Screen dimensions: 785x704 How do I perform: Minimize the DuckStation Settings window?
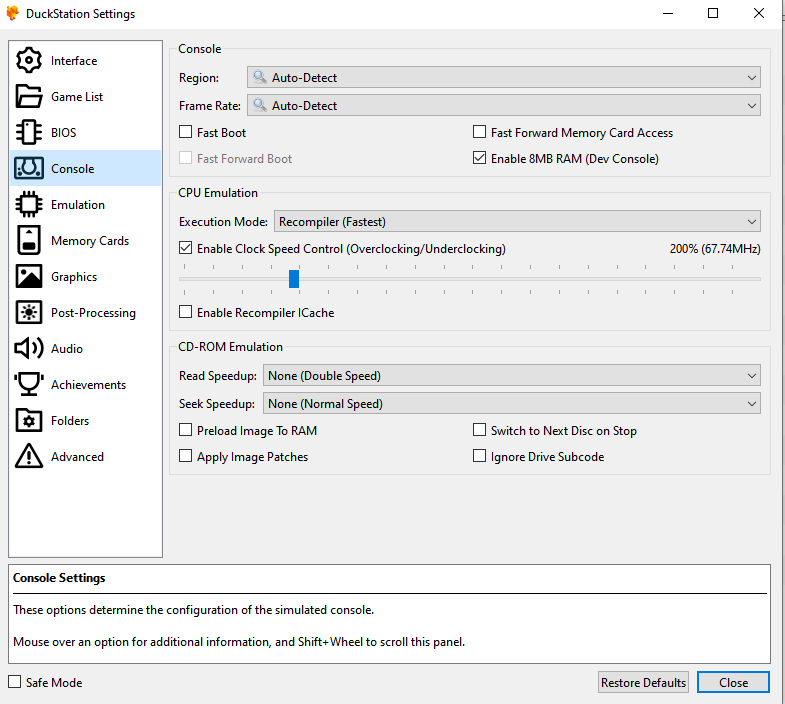[x=668, y=14]
